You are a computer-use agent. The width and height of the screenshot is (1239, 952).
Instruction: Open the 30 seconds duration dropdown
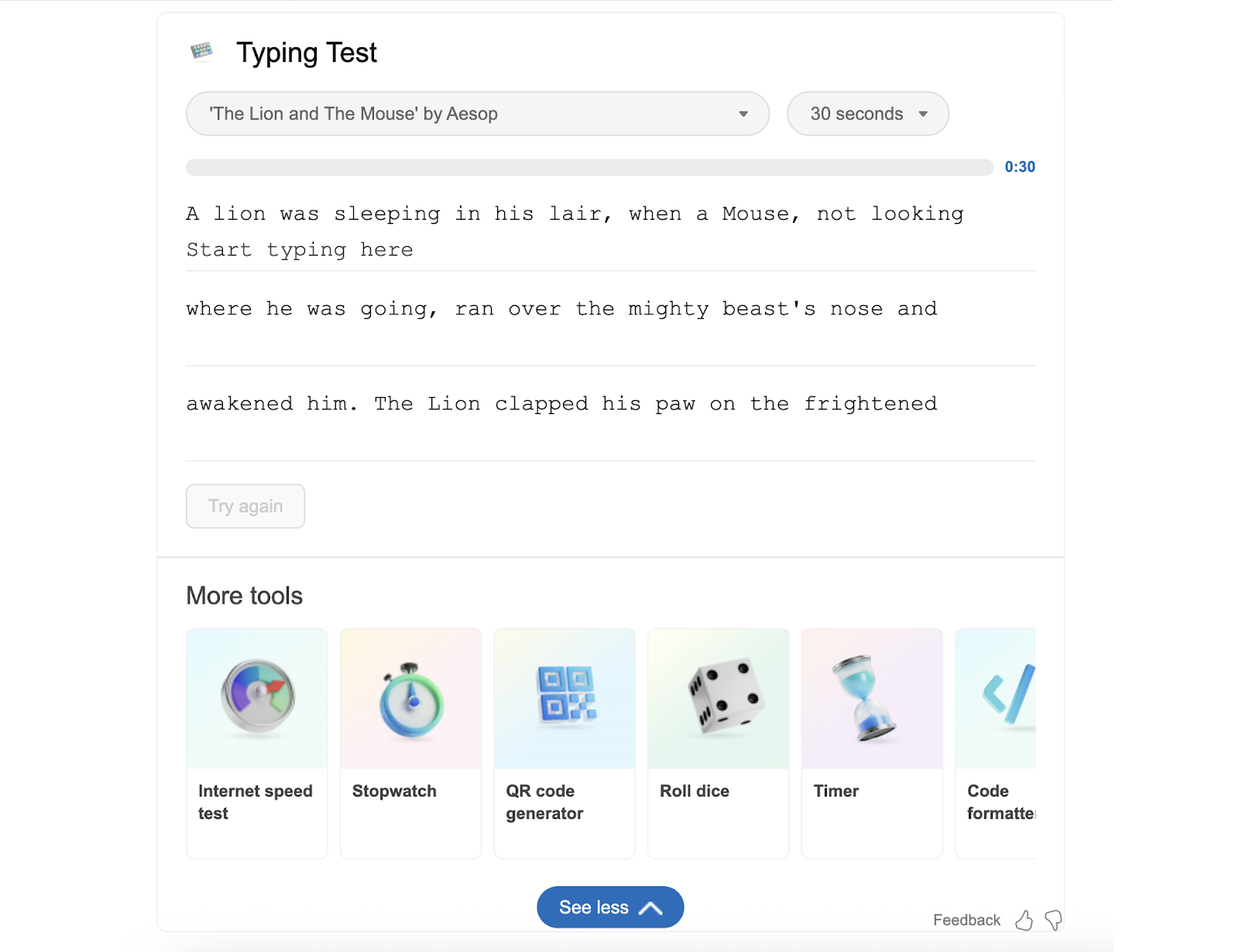point(867,114)
